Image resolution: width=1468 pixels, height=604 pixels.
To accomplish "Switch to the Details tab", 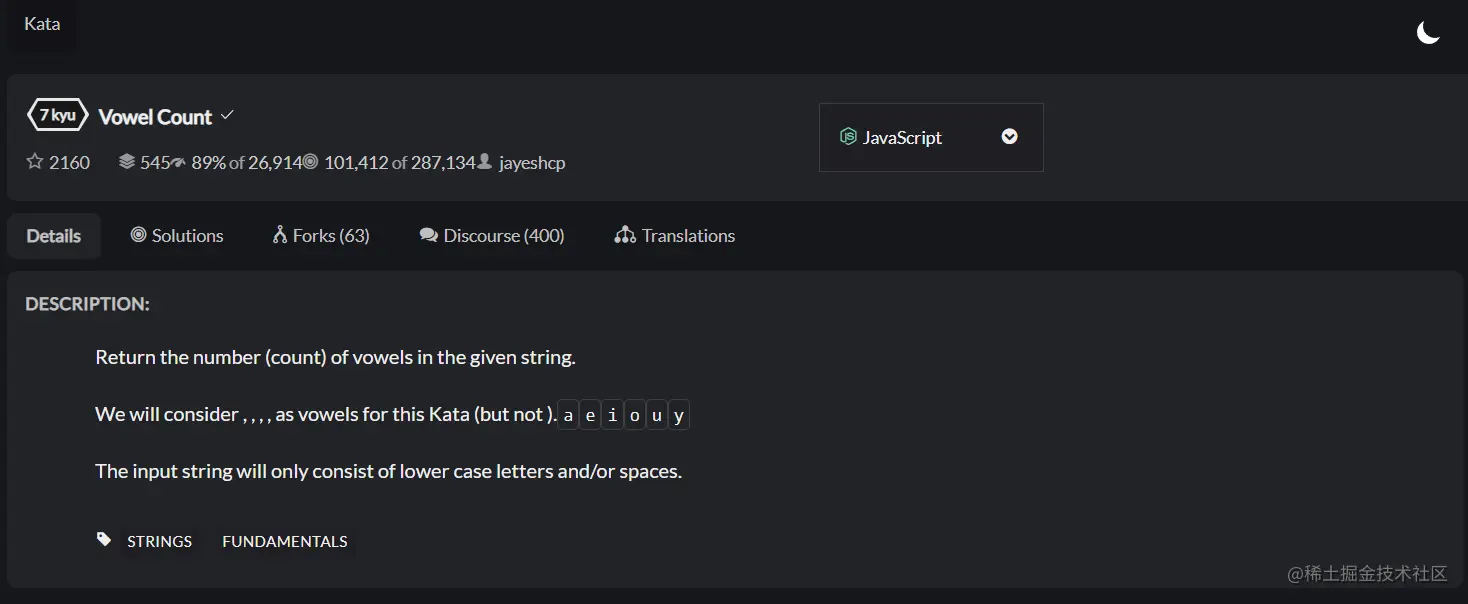I will [x=54, y=236].
